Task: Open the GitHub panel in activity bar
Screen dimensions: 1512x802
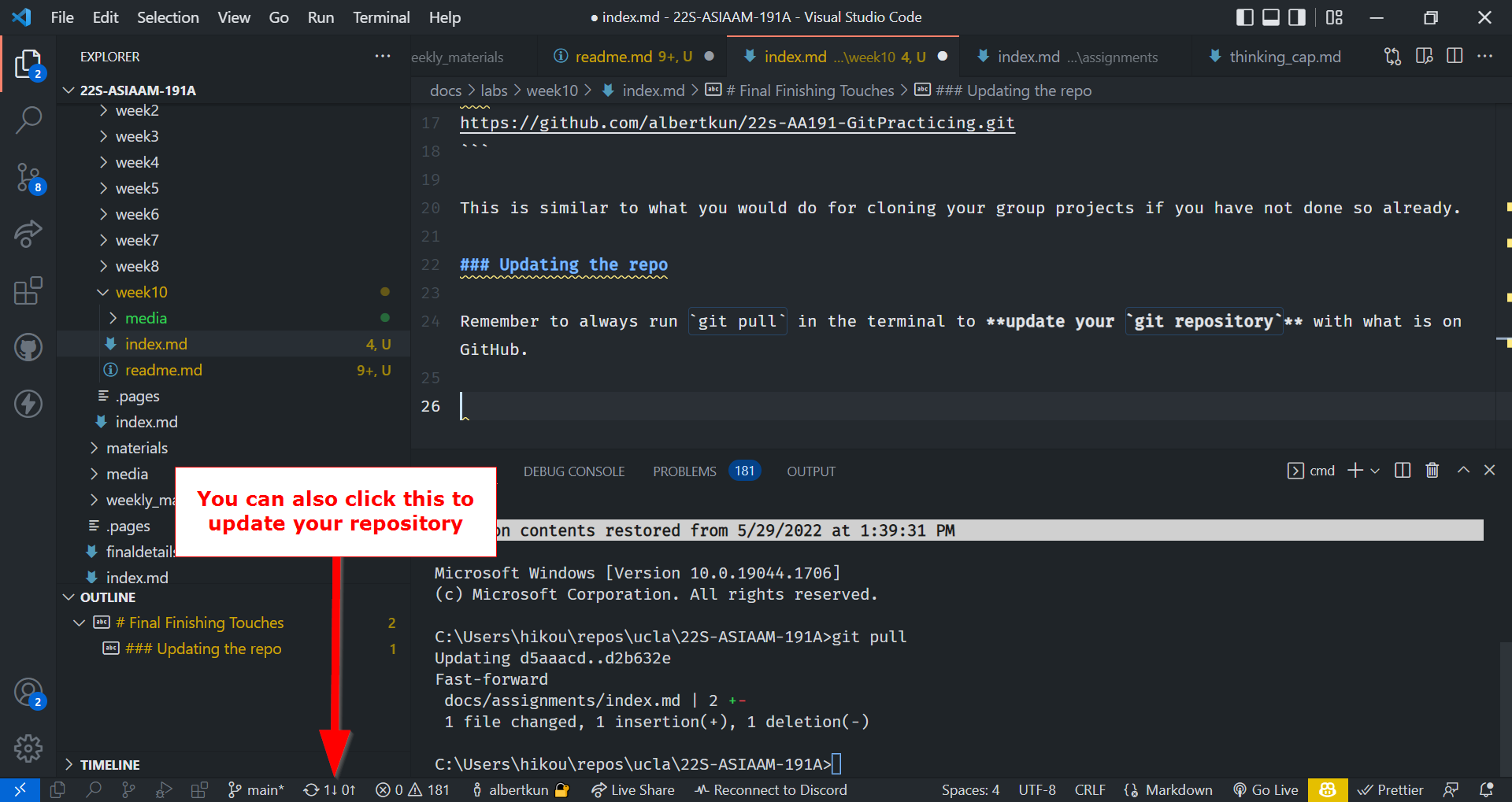Action: pyautogui.click(x=28, y=347)
